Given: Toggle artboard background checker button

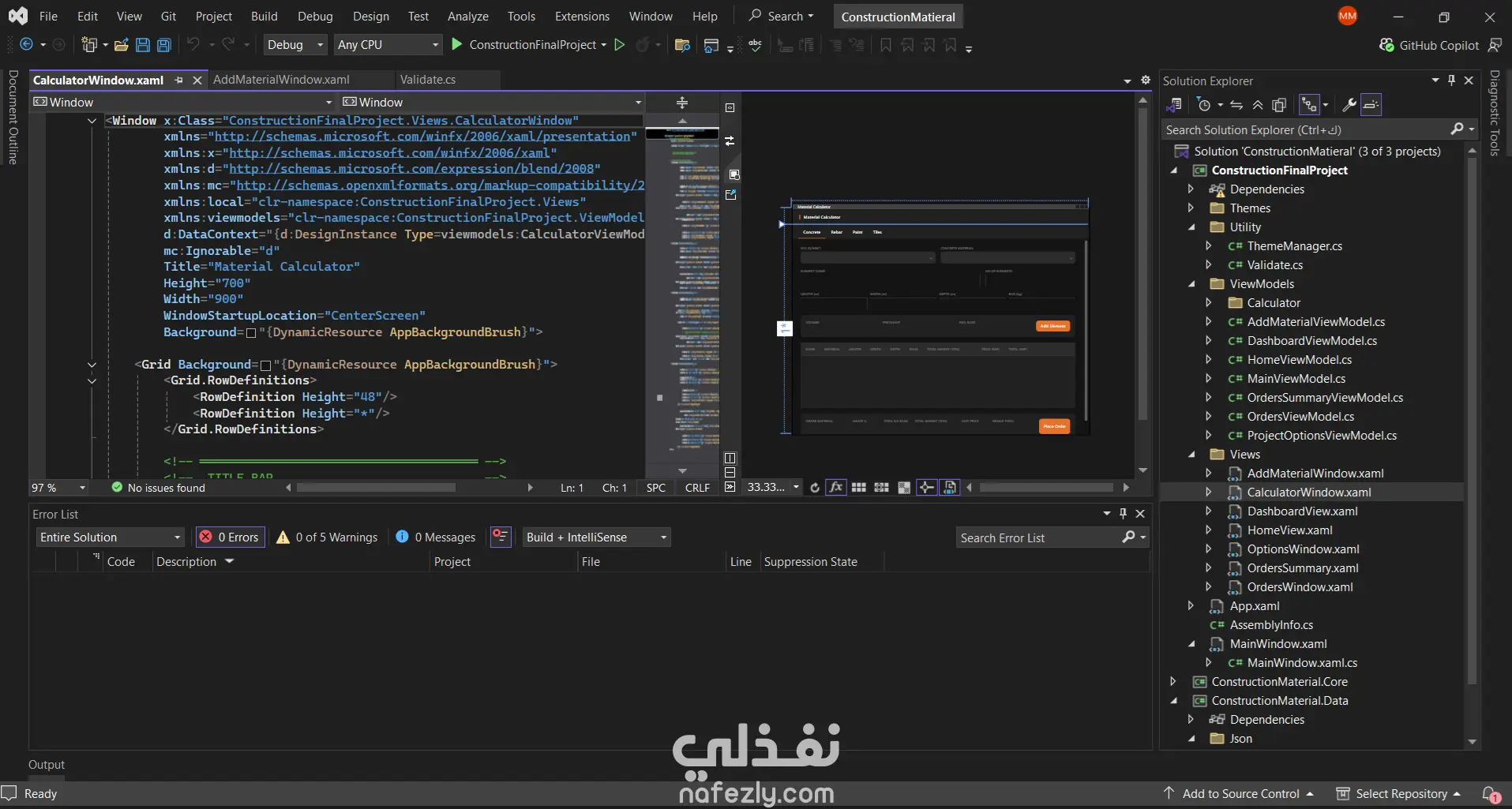Looking at the screenshot, I should (905, 488).
